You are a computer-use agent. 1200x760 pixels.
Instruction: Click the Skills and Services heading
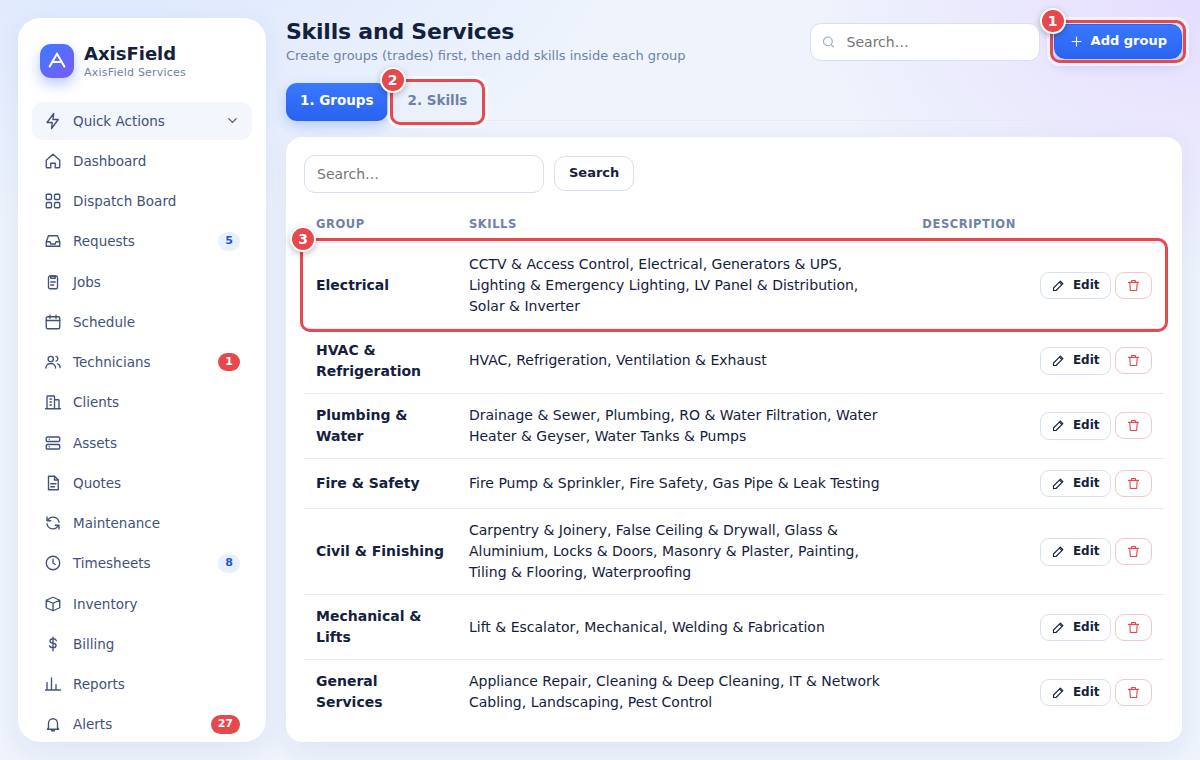coord(400,31)
